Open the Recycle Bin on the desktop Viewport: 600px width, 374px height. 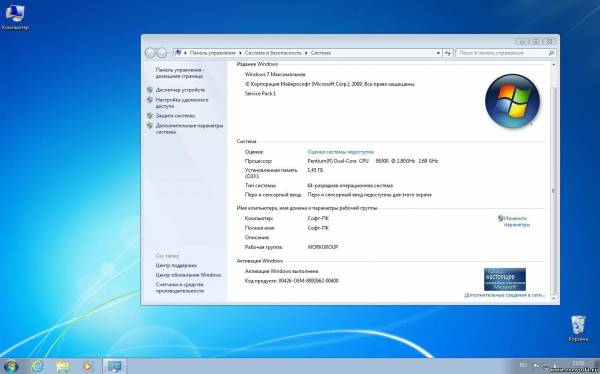click(x=578, y=328)
